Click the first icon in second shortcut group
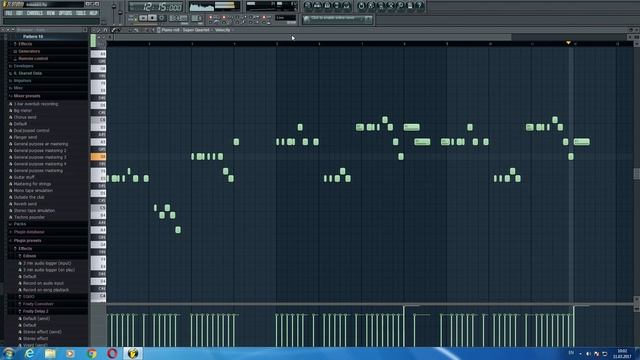 tap(361, 6)
